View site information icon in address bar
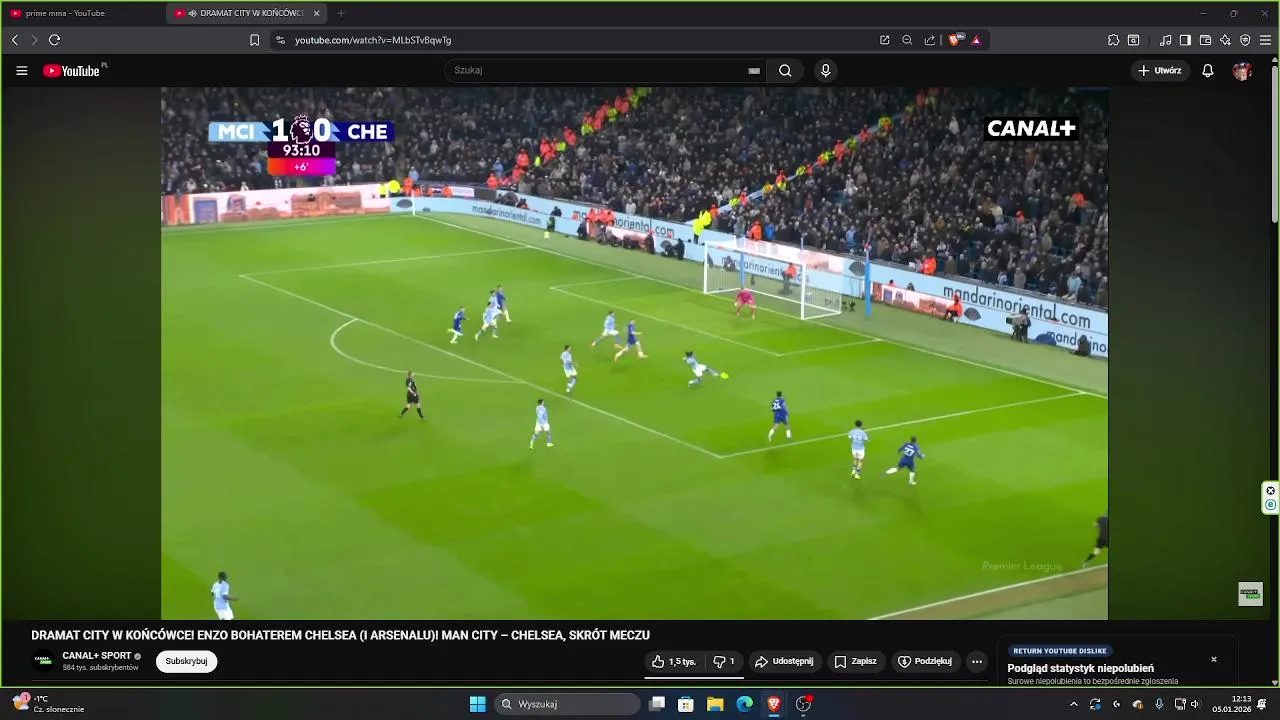This screenshot has height=720, width=1280. pyautogui.click(x=280, y=40)
